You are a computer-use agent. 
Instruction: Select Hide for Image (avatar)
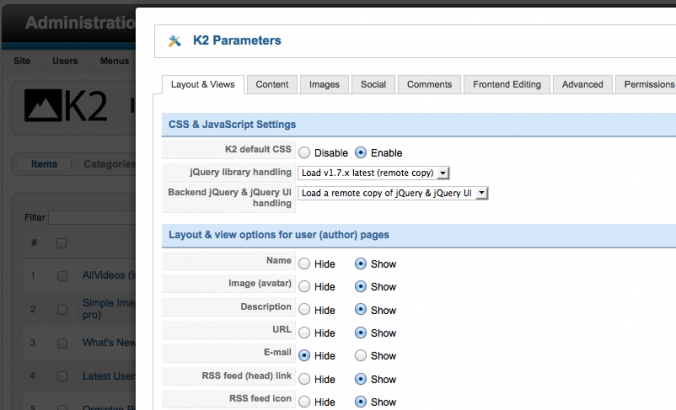[x=304, y=286]
